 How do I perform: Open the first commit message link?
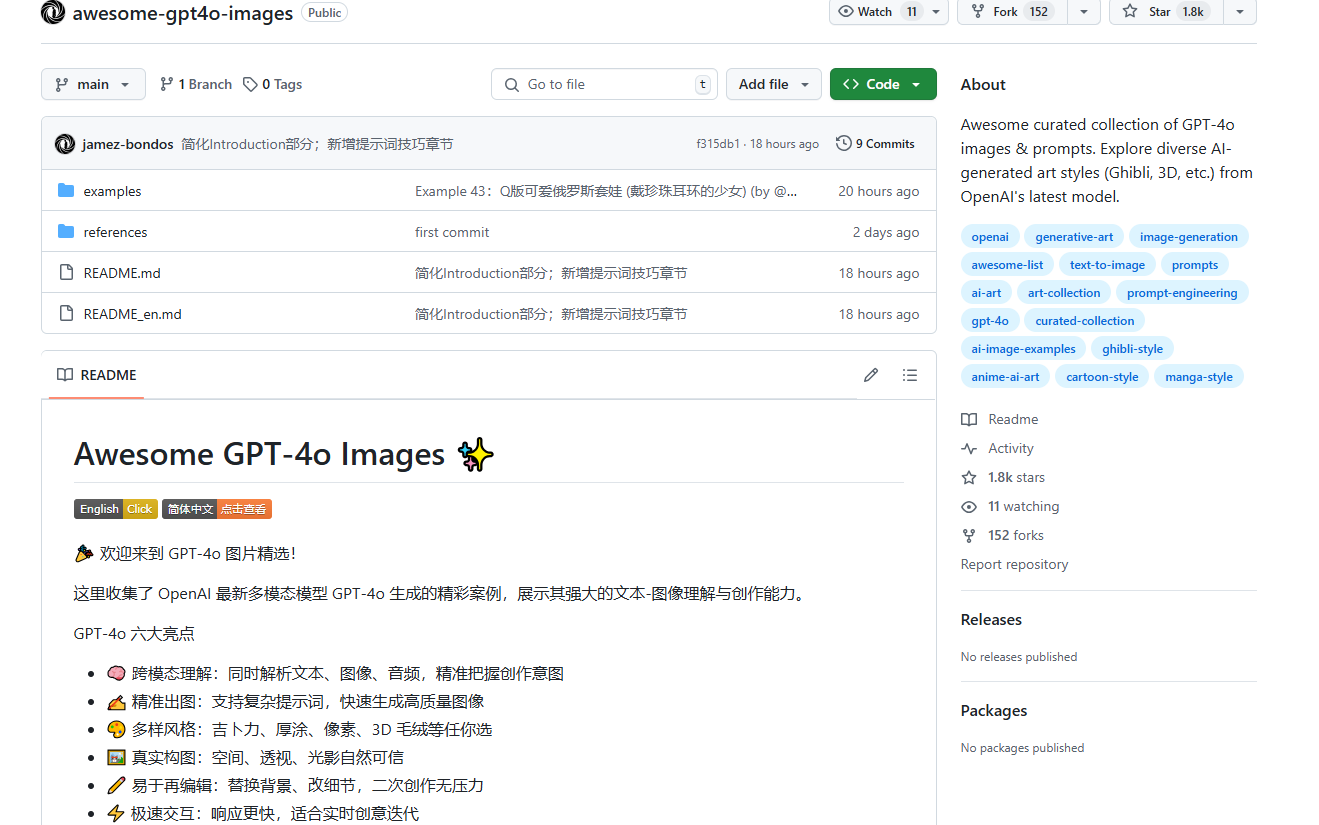[x=452, y=232]
